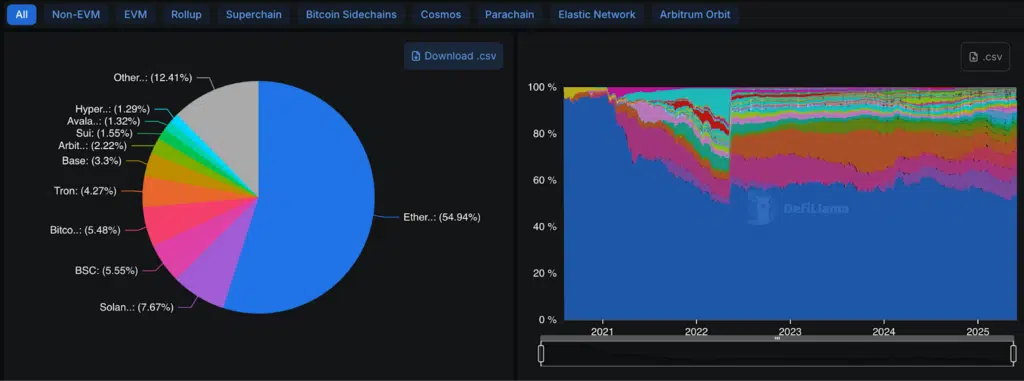The image size is (1024, 381).
Task: Click the 20 % y-axis label
Action: [545, 273]
